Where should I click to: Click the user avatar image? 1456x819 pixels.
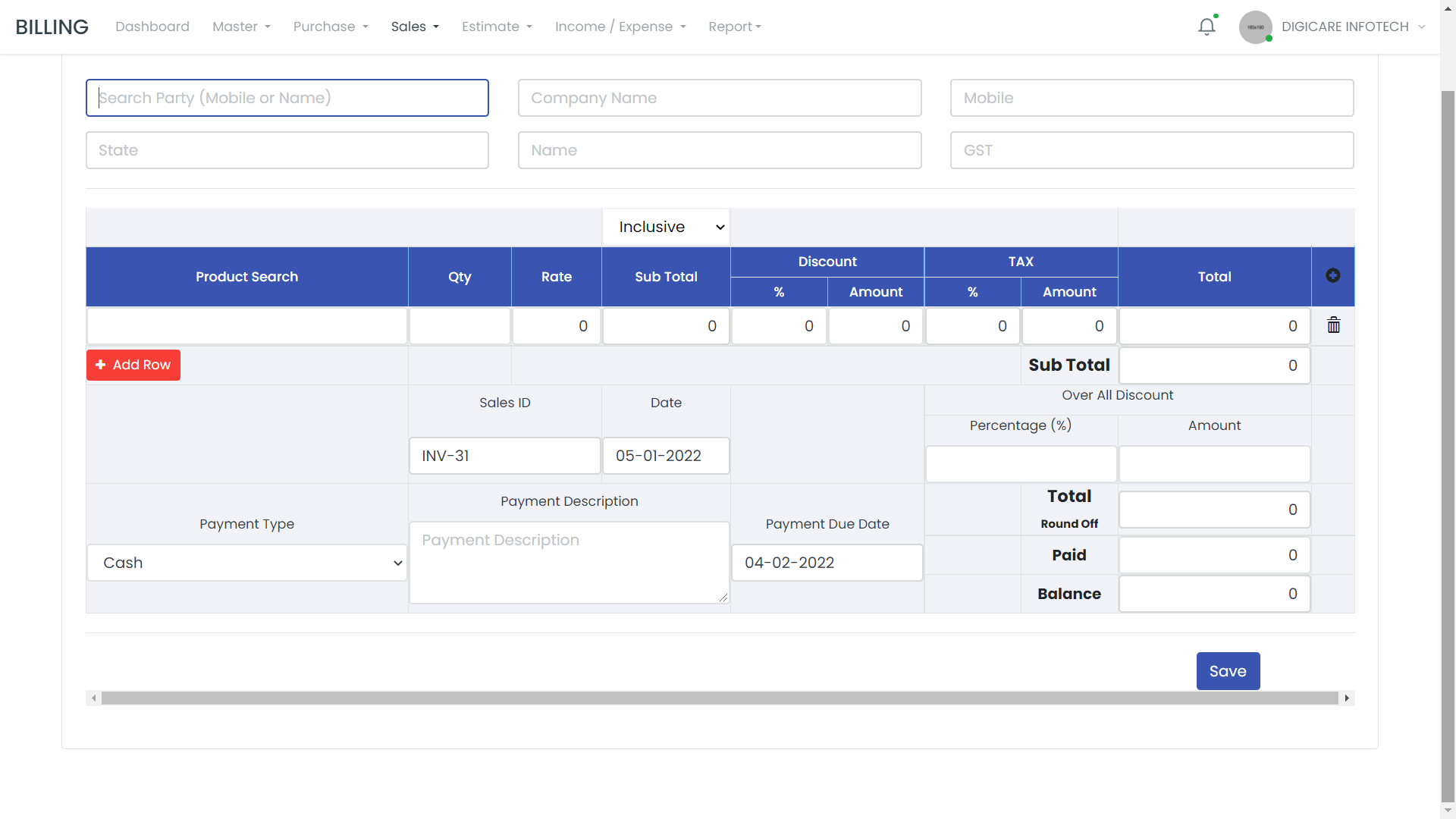point(1255,27)
